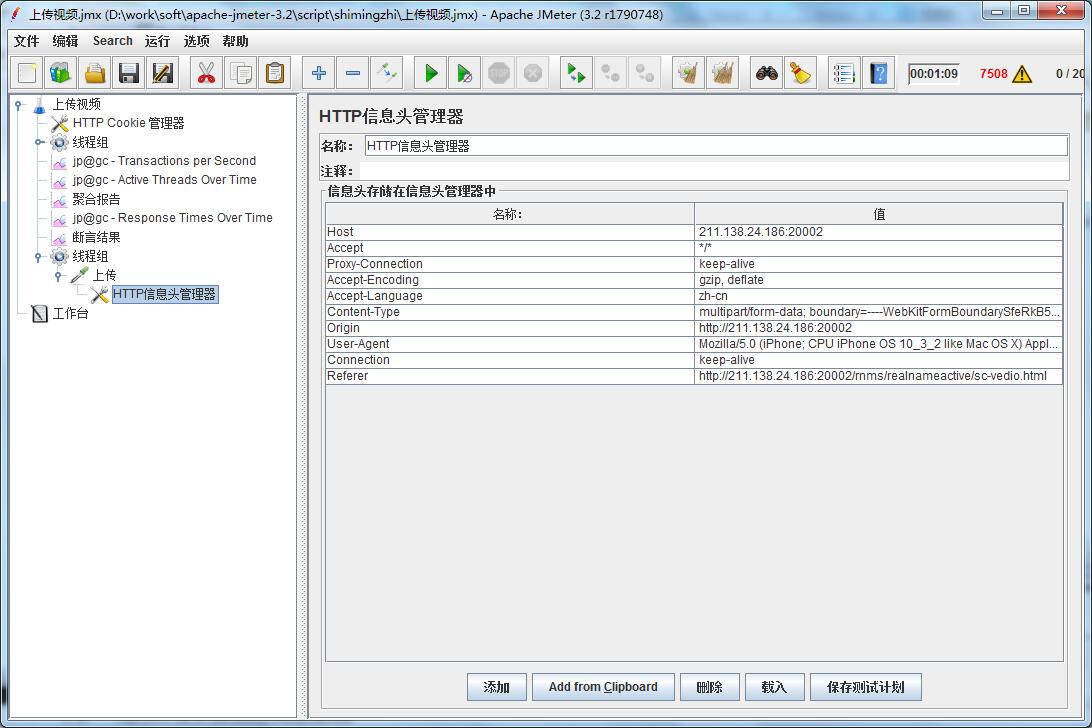Viewport: 1092px width, 728px height.
Task: Click the Host header name cell
Action: click(x=509, y=232)
